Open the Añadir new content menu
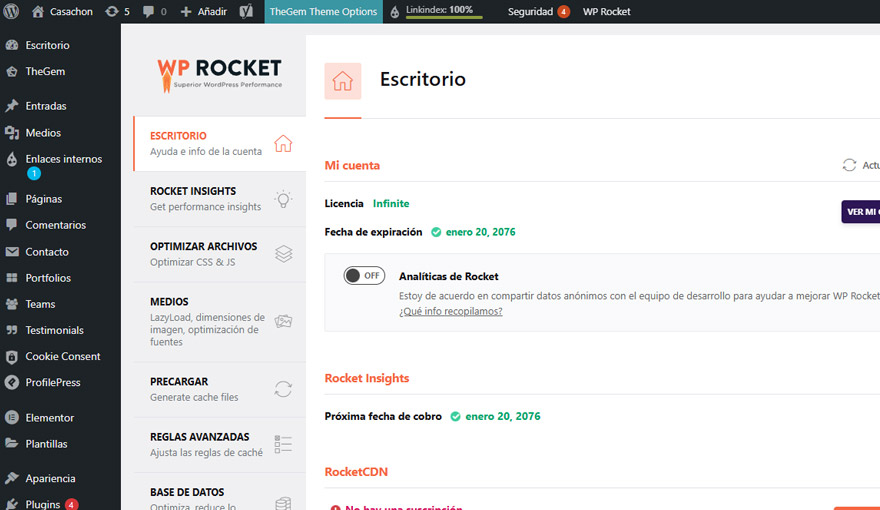The image size is (880, 510). click(x=203, y=12)
